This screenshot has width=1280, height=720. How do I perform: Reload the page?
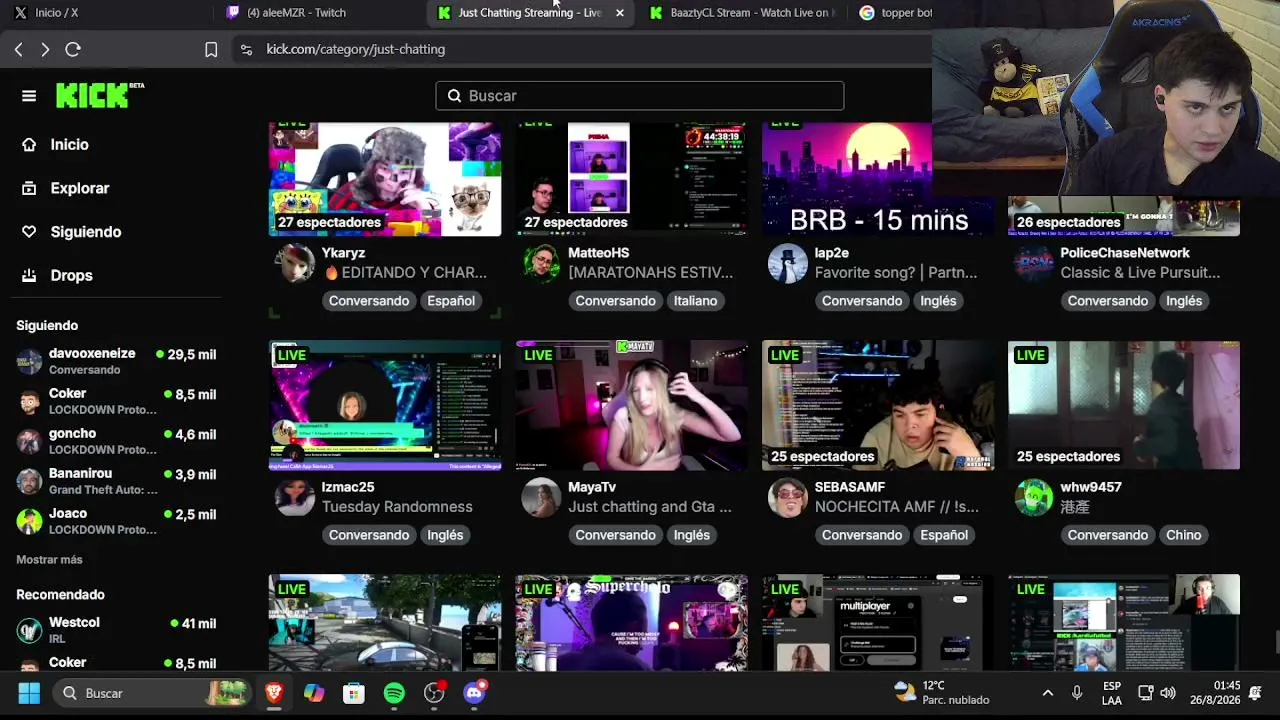click(x=73, y=49)
